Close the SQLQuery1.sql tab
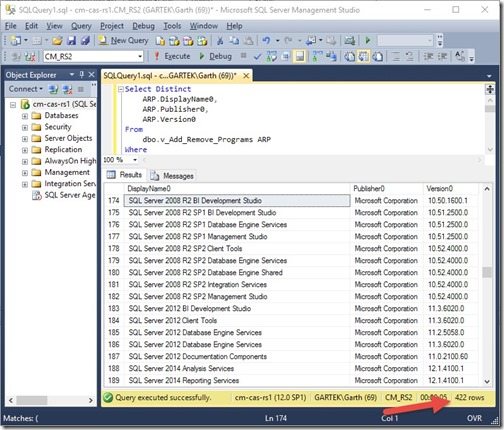Viewport: 504px width, 430px height. 246,76
